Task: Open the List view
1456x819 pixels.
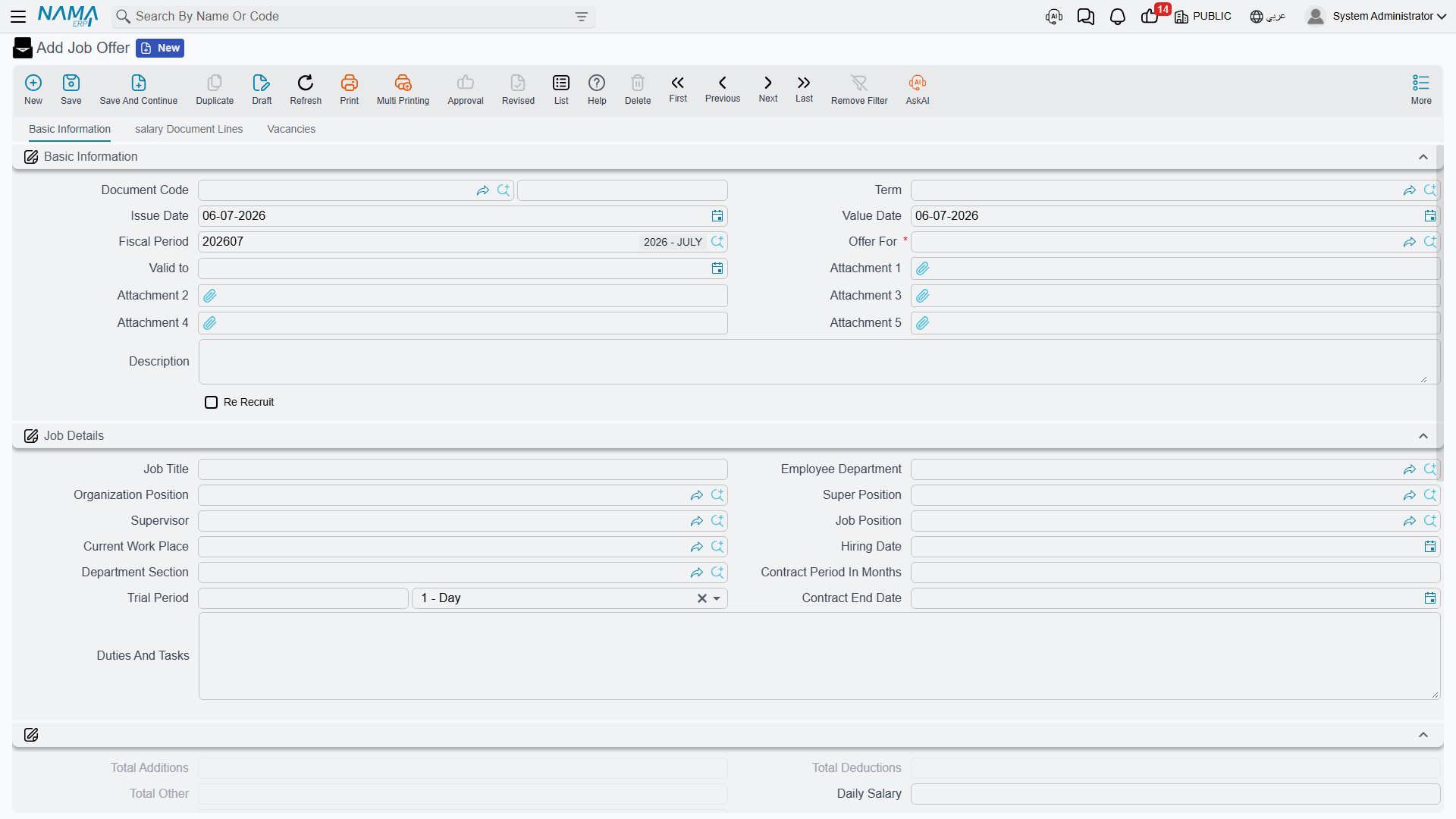Action: point(561,83)
